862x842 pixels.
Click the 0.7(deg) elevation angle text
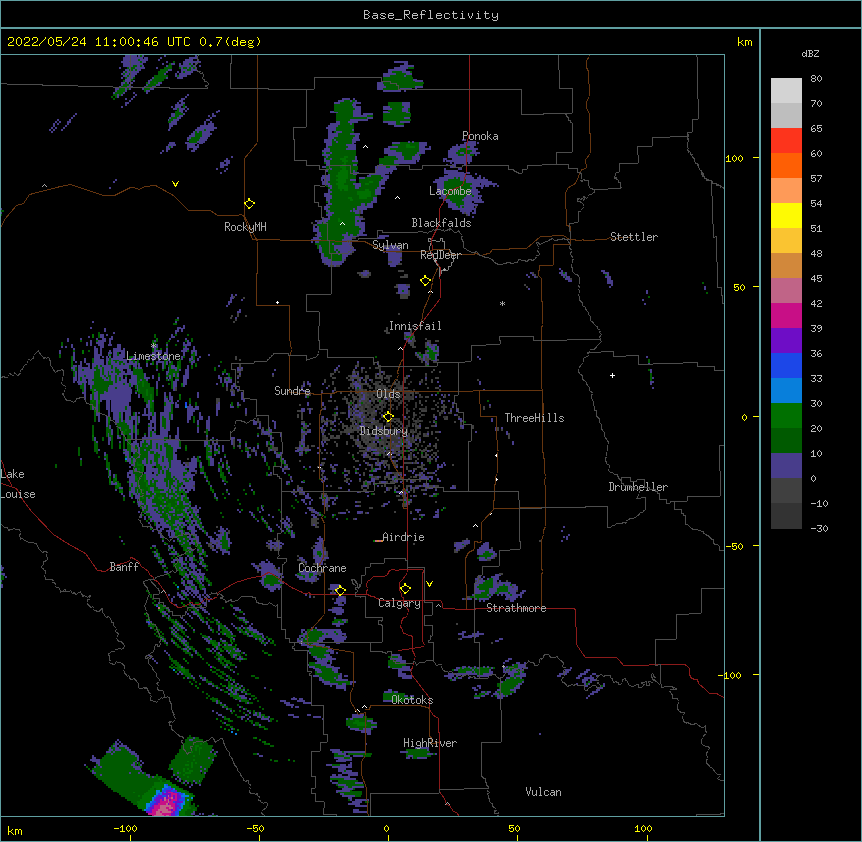[230, 42]
